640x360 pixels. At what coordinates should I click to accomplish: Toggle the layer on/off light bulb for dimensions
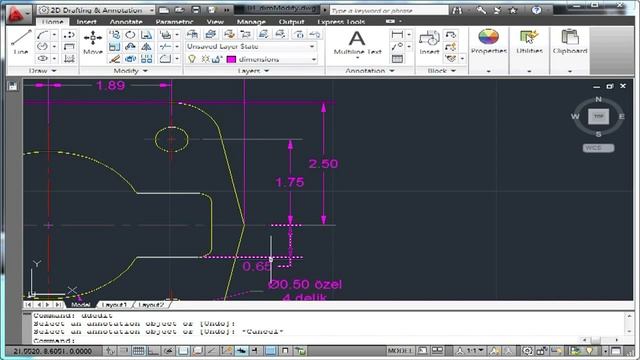tap(192, 59)
